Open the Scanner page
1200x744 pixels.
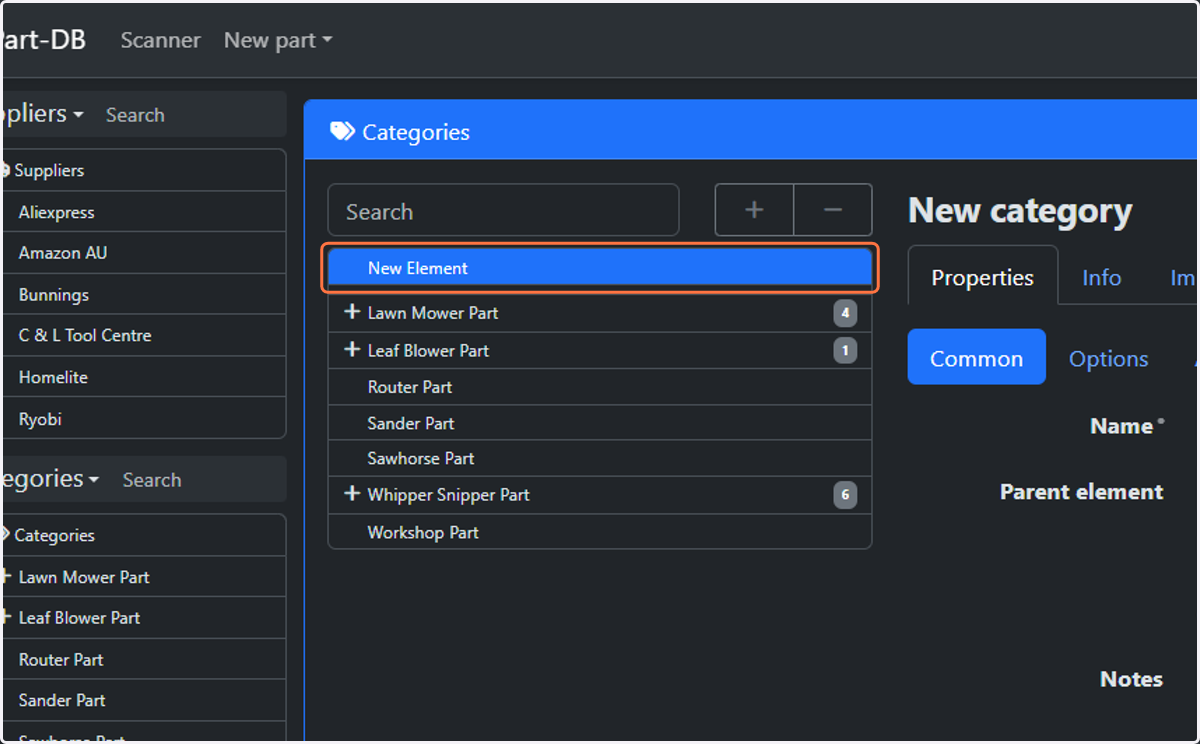160,40
